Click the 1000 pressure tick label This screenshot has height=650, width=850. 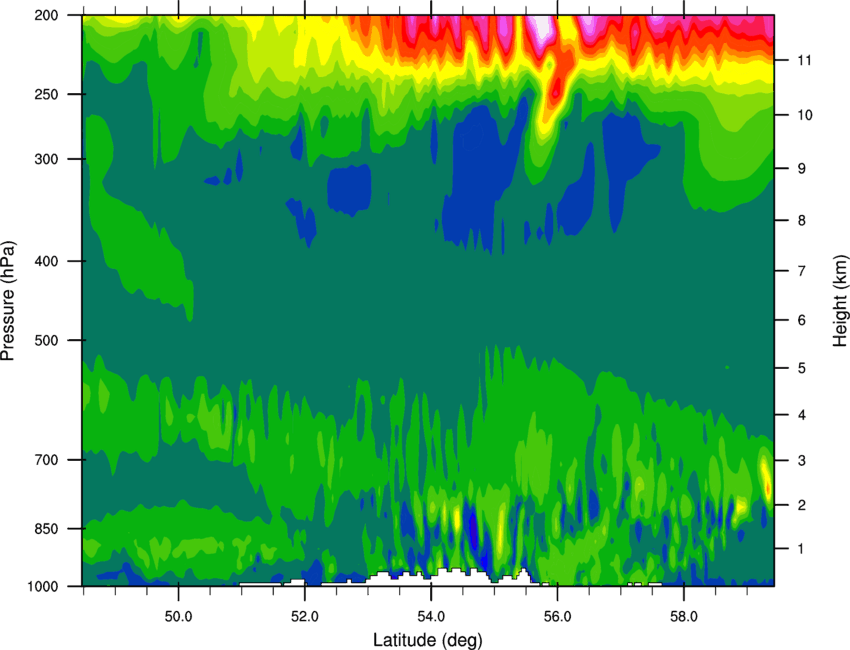pos(42,587)
